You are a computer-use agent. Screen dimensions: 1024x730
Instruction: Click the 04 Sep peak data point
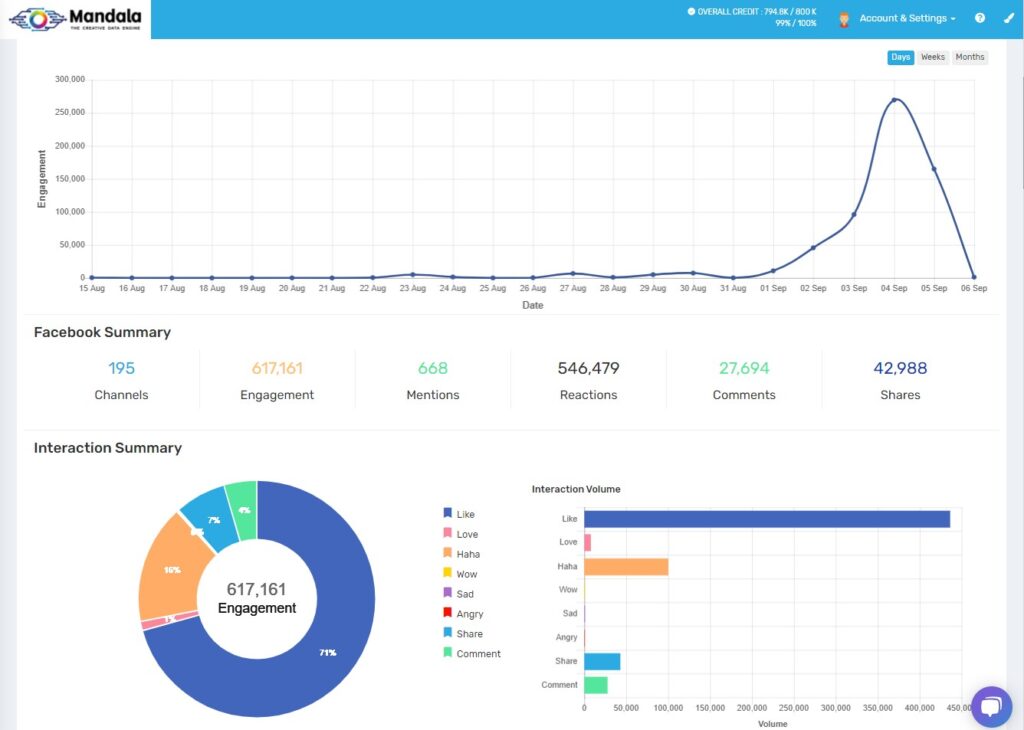894,100
